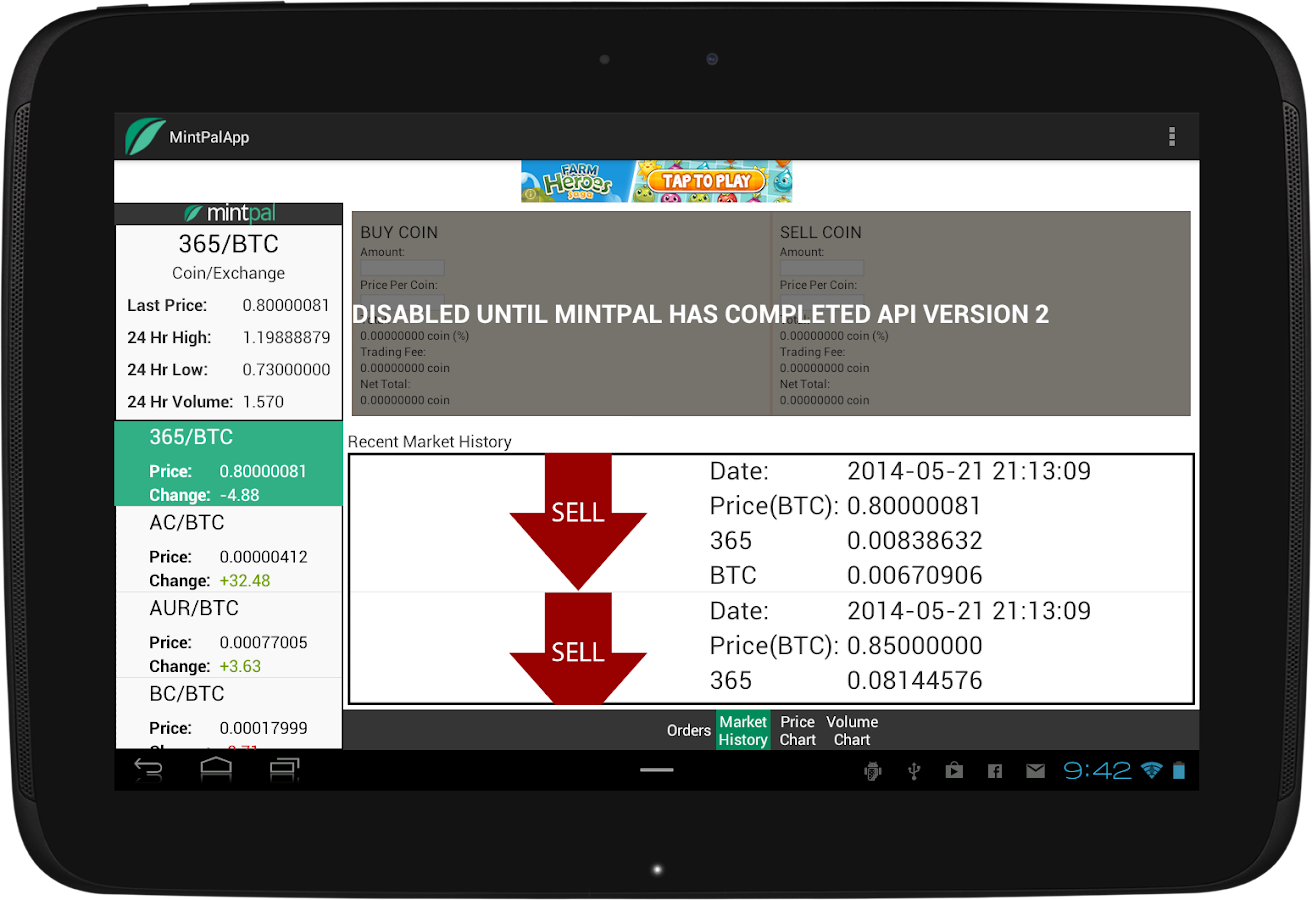Image resolution: width=1312 pixels, height=900 pixels.
Task: Tap the 9:42 clock
Action: click(1098, 770)
